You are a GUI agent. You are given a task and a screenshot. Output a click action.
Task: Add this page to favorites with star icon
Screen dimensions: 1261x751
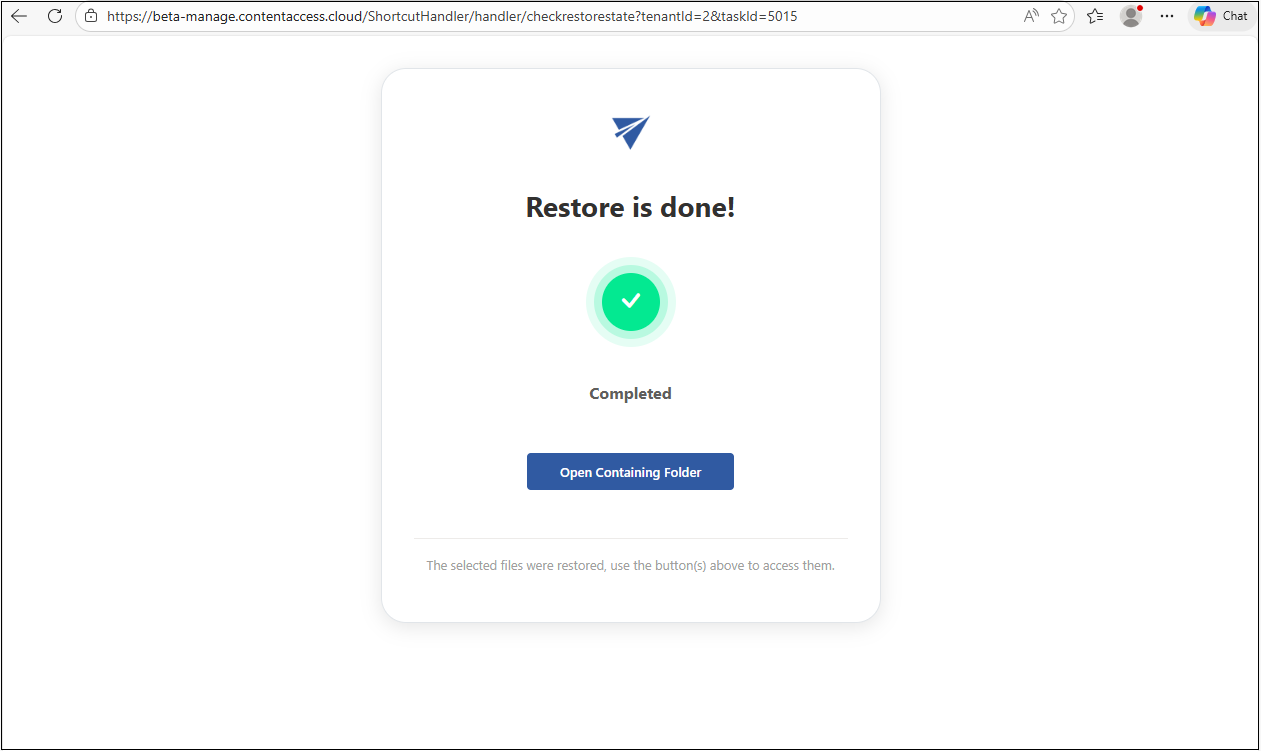pyautogui.click(x=1059, y=16)
